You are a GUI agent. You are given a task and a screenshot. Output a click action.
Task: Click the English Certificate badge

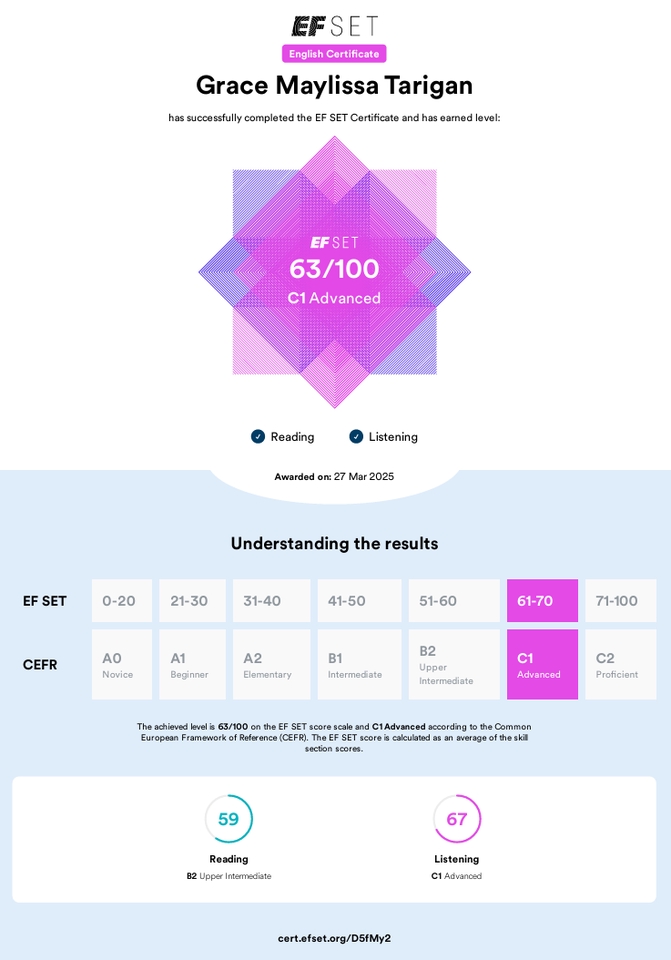pos(334,54)
